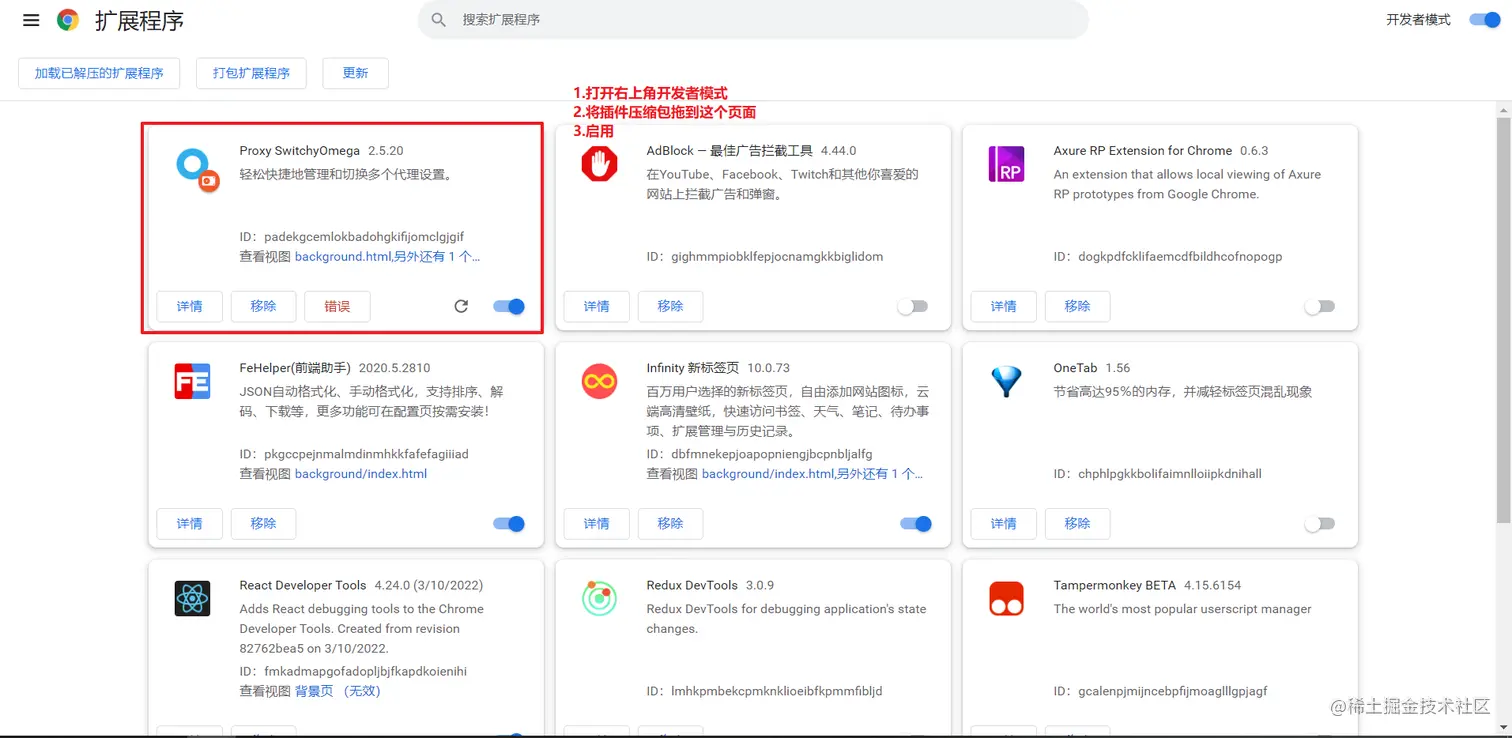
Task: Click 加载已解压的扩展程序 button
Action: 99,73
